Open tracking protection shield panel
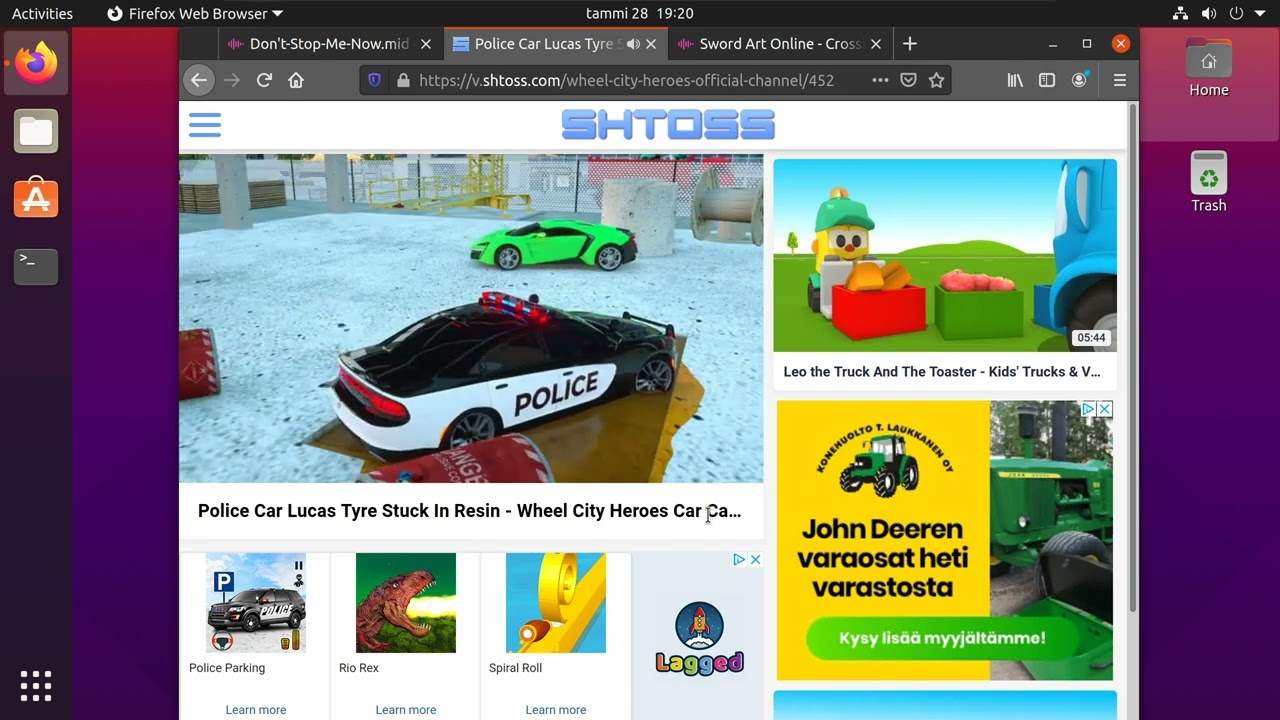 pyautogui.click(x=374, y=80)
